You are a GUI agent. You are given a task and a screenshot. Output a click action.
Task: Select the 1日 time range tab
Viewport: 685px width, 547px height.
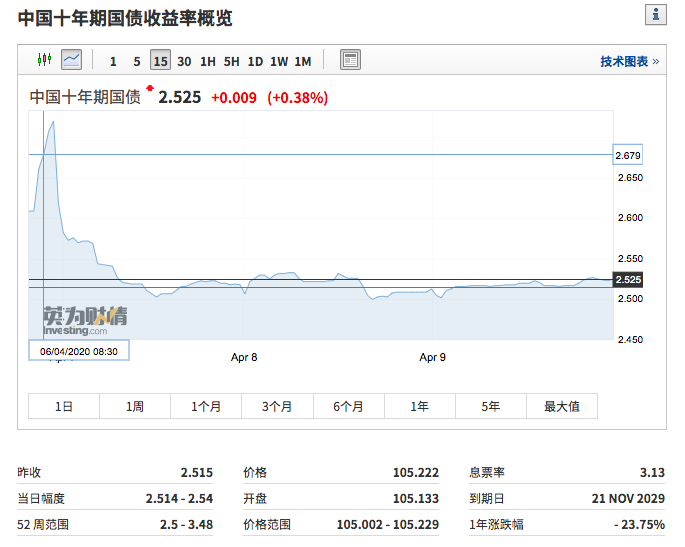click(64, 406)
